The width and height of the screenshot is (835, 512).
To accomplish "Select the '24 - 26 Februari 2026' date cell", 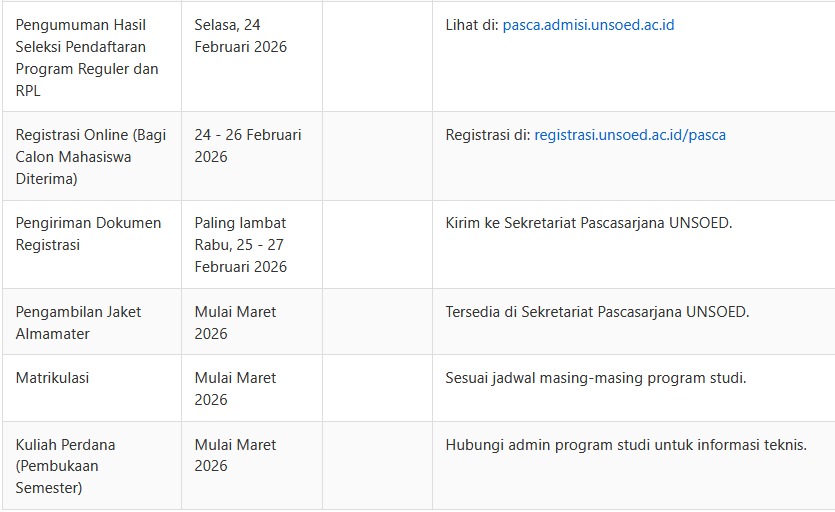I will (247, 146).
